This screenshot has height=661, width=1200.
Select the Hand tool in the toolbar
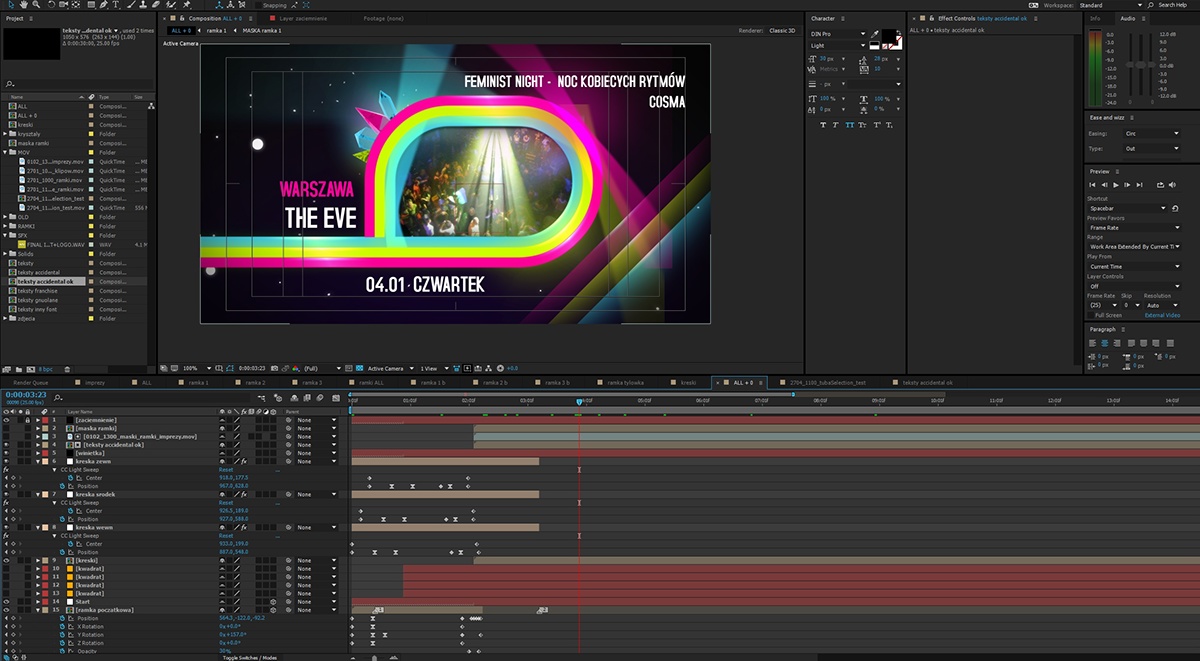[x=24, y=5]
